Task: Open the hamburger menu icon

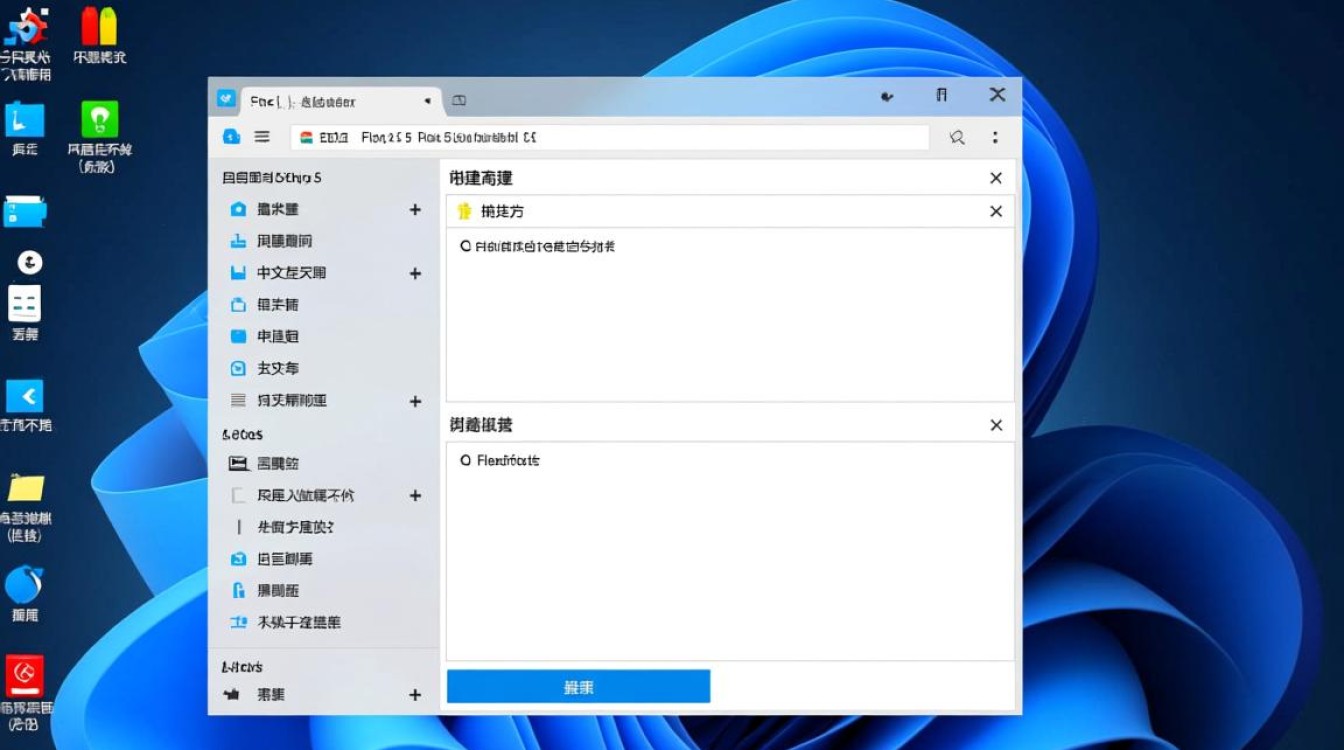Action: [x=260, y=137]
